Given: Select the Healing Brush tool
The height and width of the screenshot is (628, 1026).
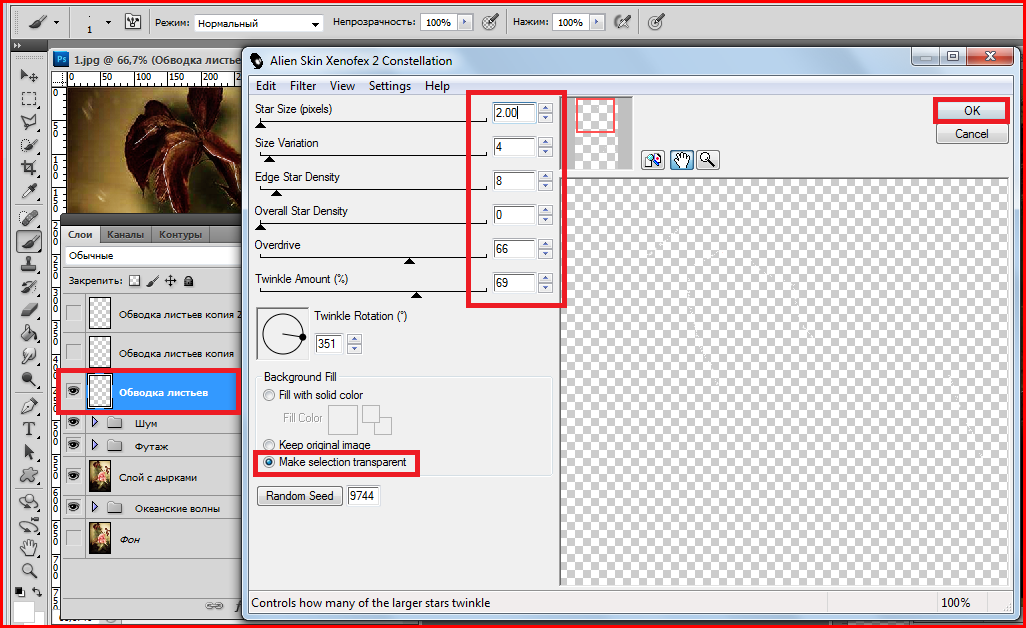Looking at the screenshot, I should pyautogui.click(x=29, y=218).
